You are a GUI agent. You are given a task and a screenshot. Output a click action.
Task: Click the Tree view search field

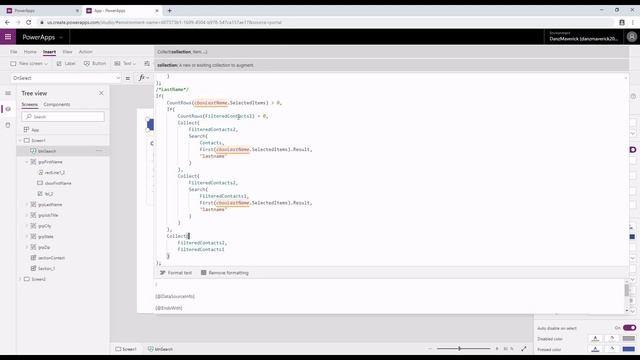click(63, 117)
